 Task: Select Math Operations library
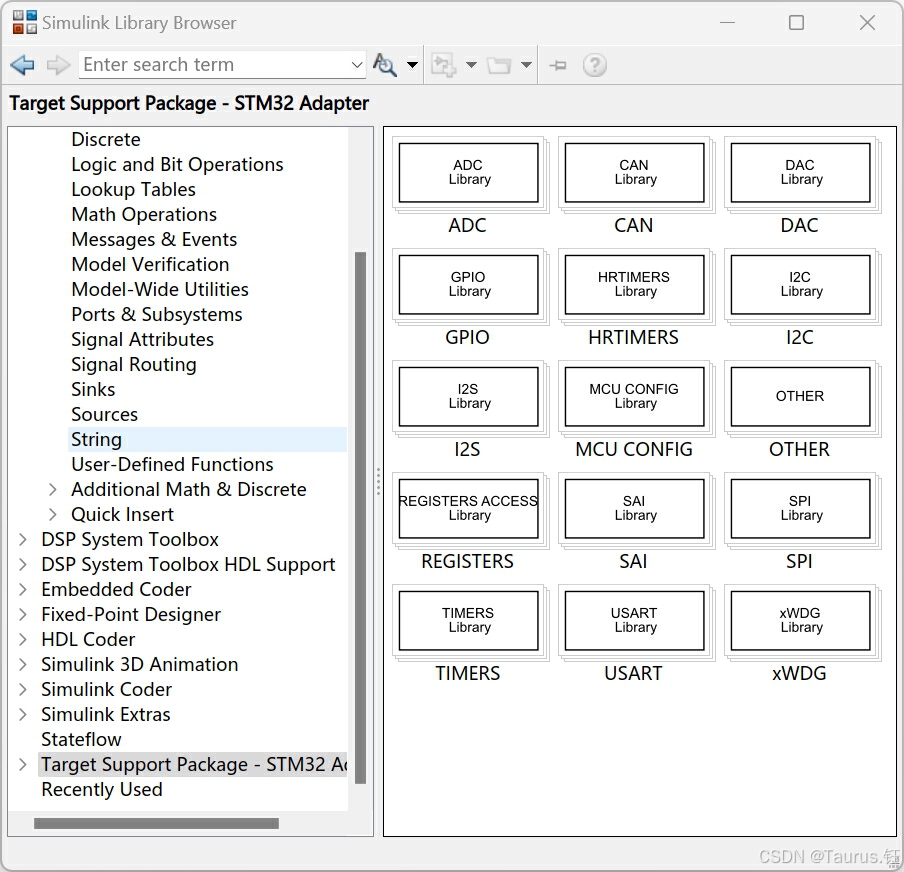tap(144, 215)
